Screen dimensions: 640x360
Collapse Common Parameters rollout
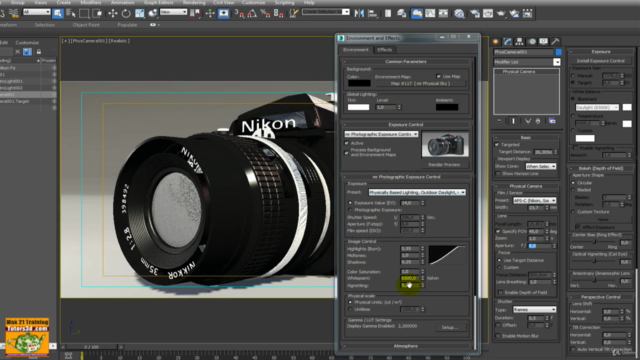tap(406, 62)
